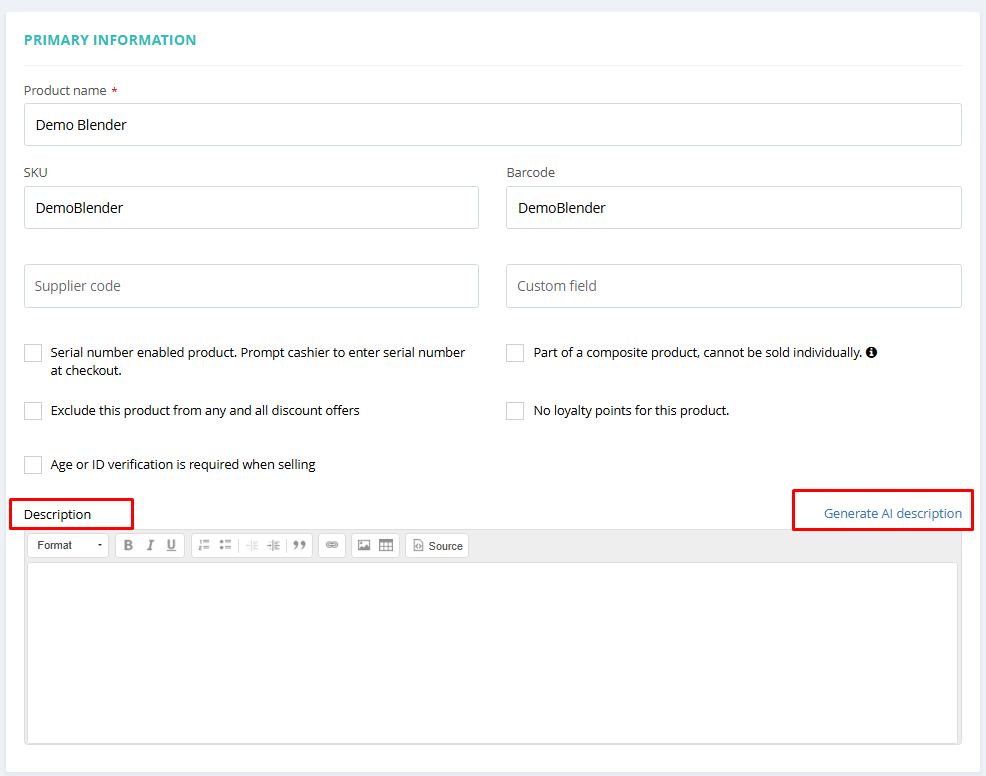
Task: Insert a bulleted list
Action: 225,545
